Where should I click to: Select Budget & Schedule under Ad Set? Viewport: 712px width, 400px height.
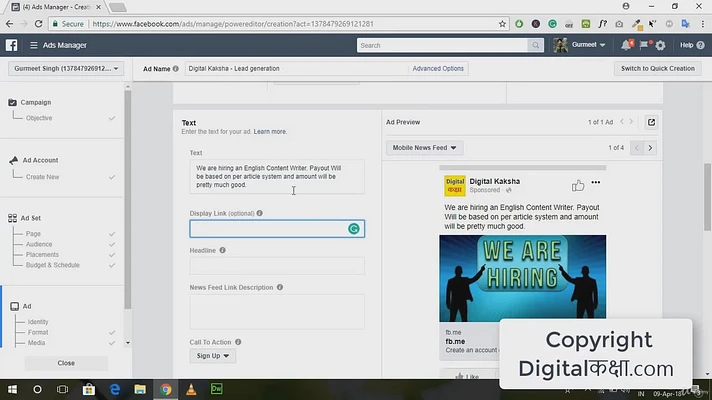53,265
